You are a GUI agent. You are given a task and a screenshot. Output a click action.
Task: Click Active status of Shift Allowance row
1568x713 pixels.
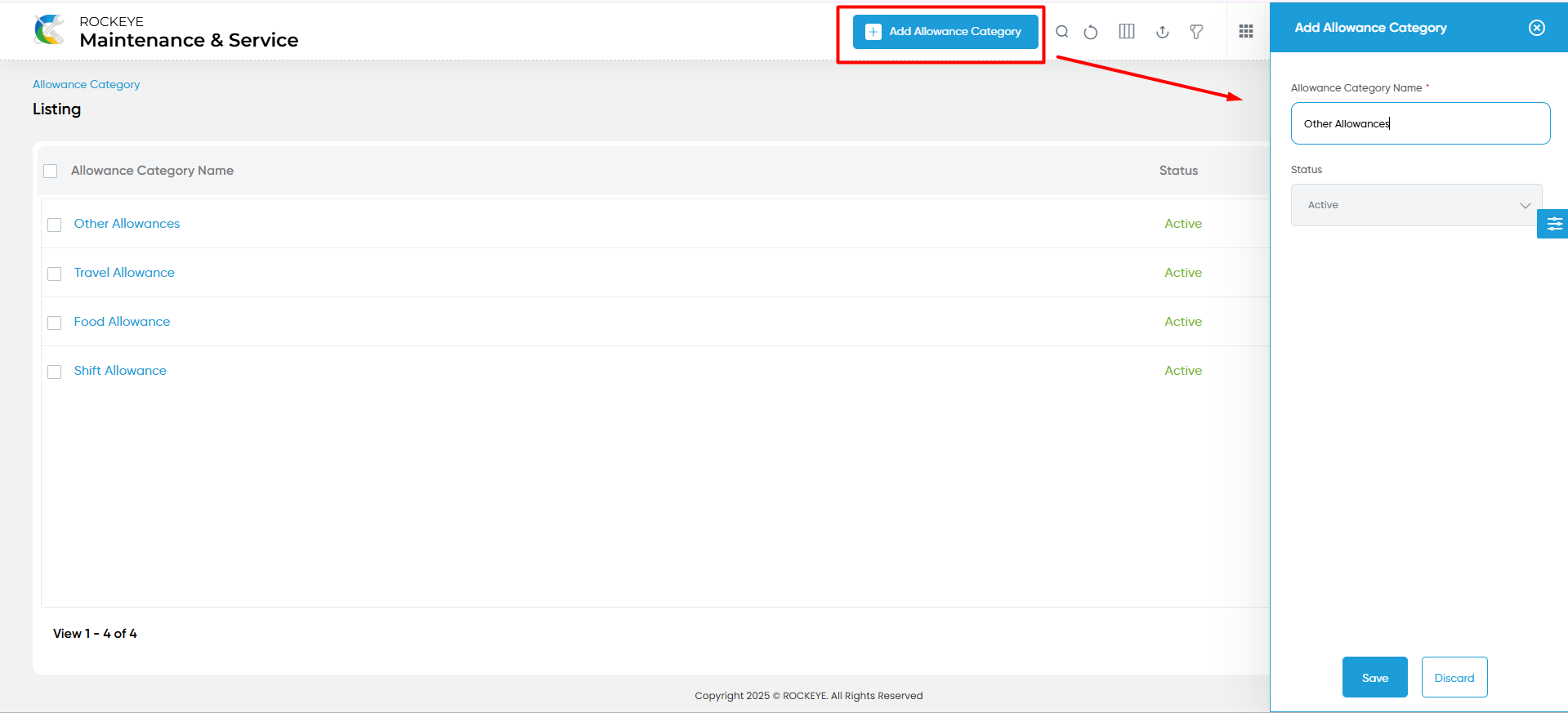[x=1183, y=371]
